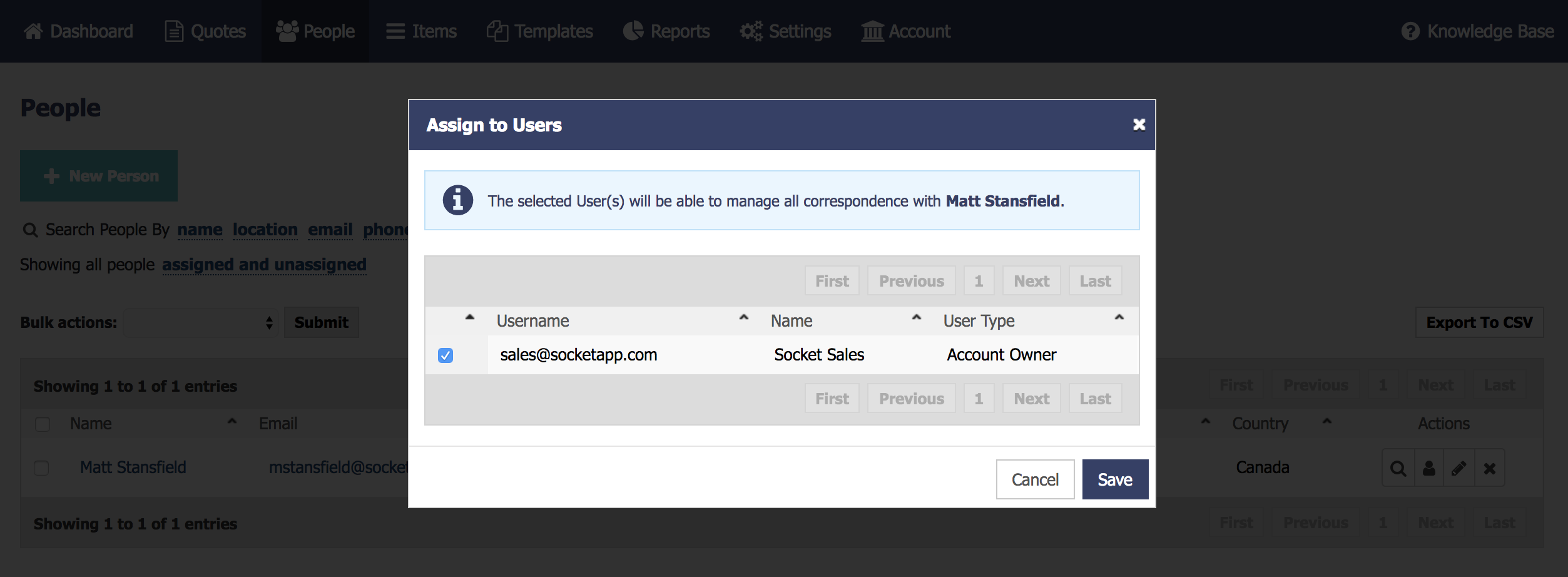
Task: Click Cancel in the dialog
Action: [x=1035, y=479]
